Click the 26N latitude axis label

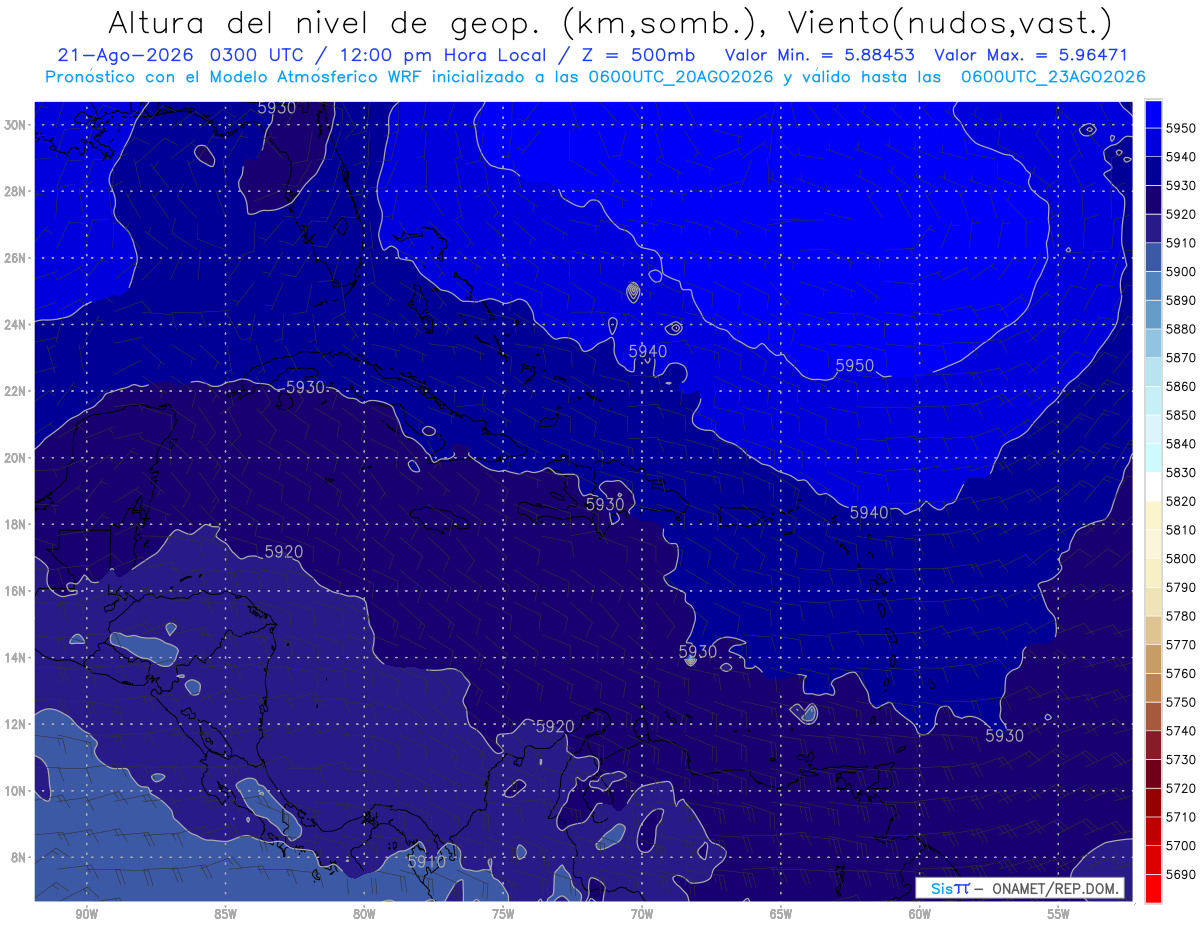point(14,258)
